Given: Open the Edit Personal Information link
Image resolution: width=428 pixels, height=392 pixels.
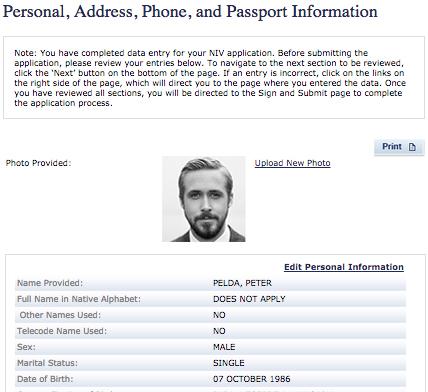Looking at the screenshot, I should click(x=344, y=267).
